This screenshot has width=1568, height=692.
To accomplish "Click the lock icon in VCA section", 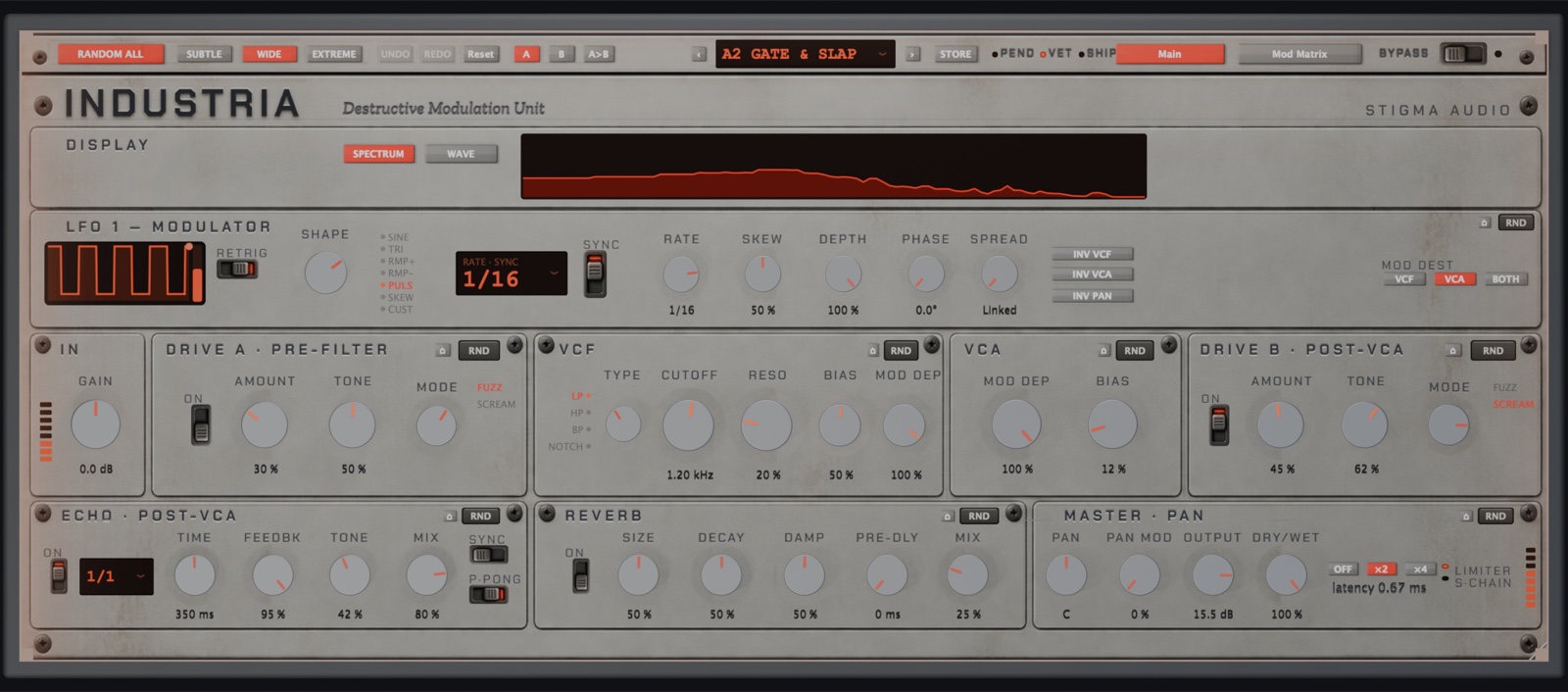I will click(x=1103, y=351).
